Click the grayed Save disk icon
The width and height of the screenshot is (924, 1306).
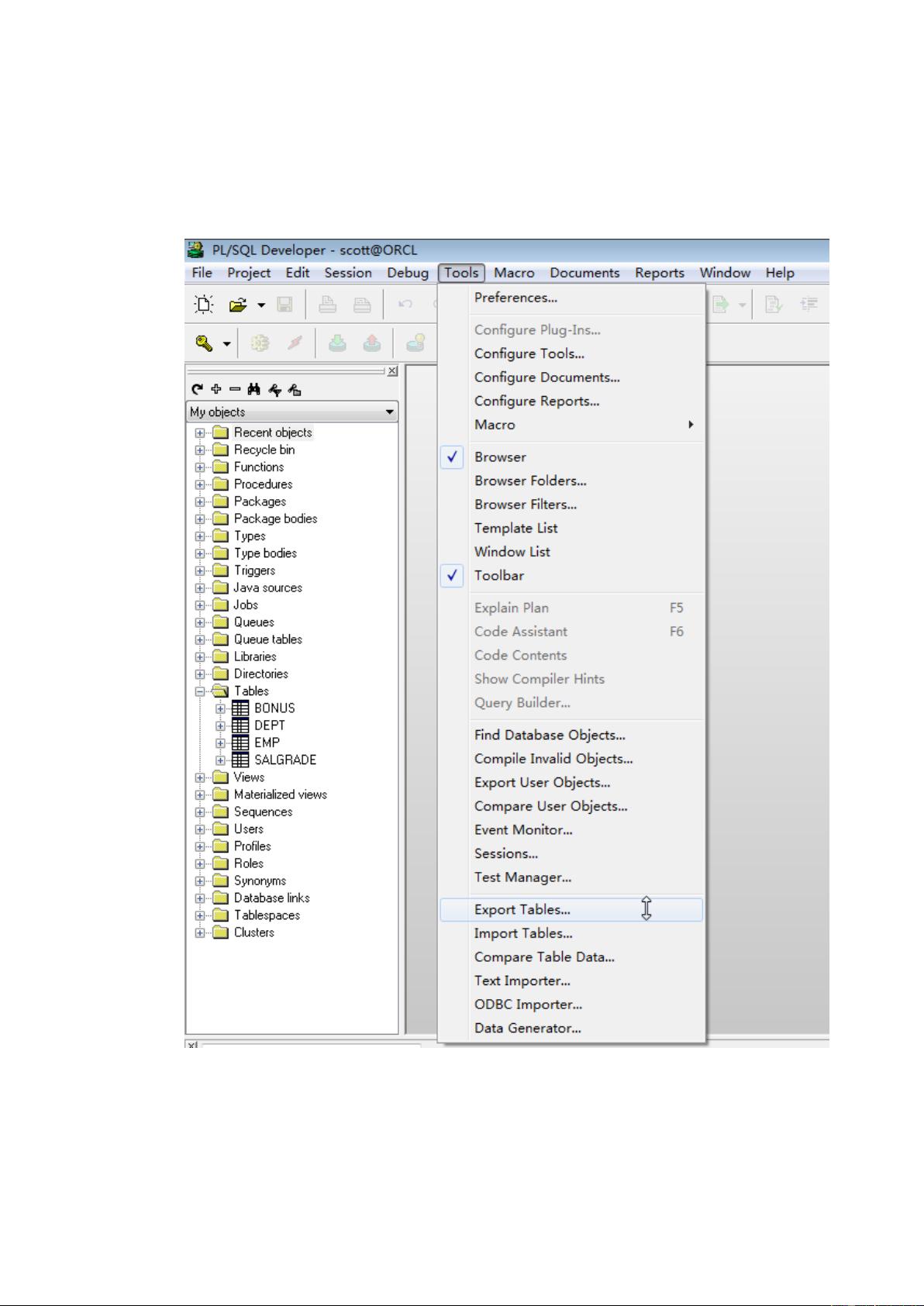point(284,305)
